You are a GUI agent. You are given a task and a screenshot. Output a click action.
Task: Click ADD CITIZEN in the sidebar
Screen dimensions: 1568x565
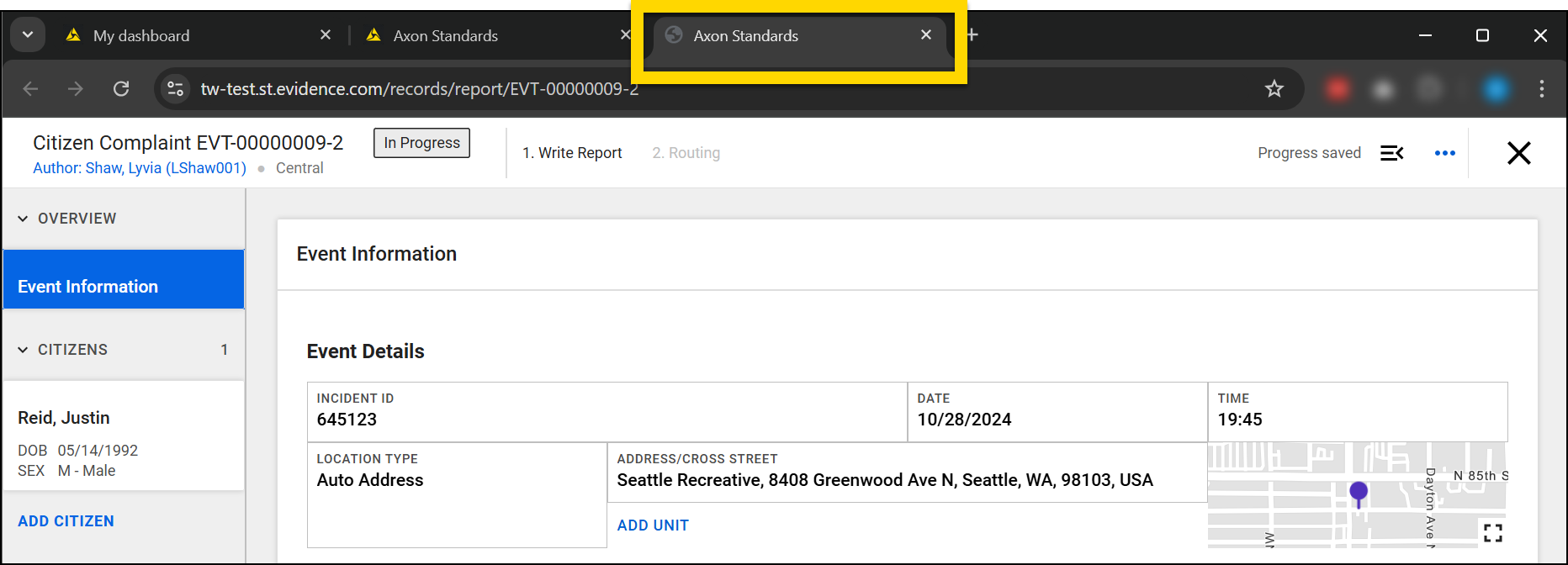coord(66,521)
